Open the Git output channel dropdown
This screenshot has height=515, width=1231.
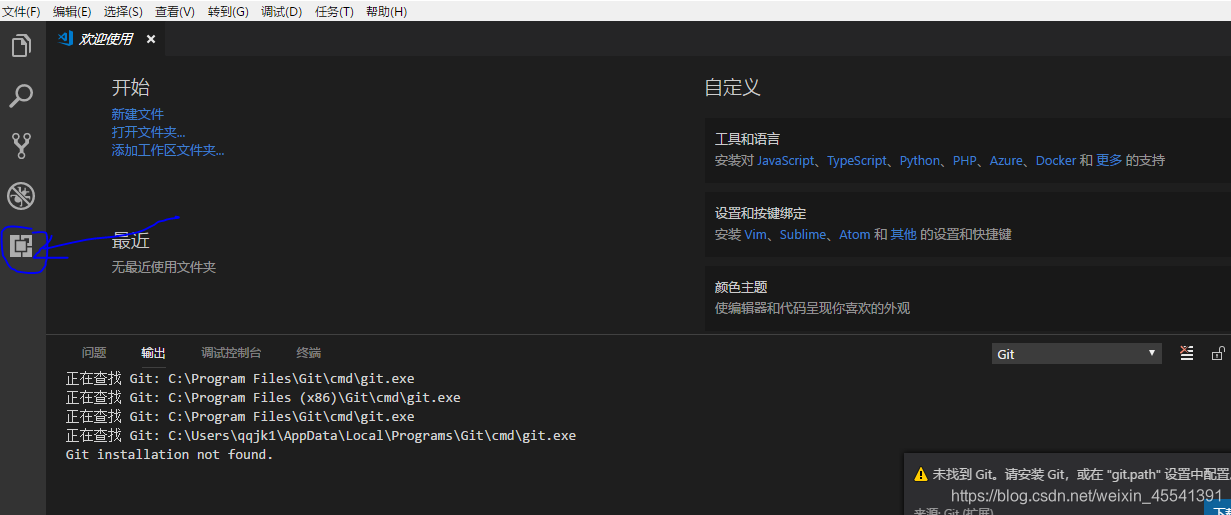coord(1076,354)
